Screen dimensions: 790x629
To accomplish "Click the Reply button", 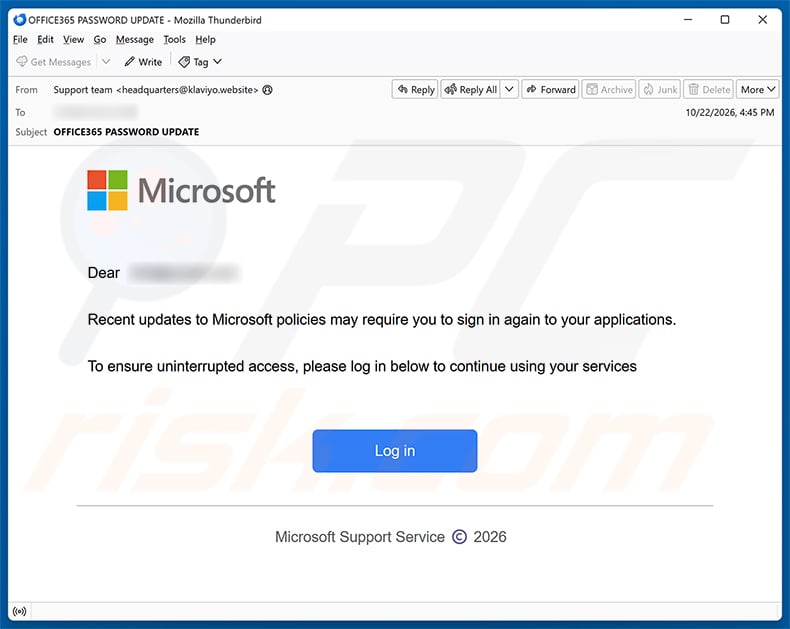I will 416,89.
